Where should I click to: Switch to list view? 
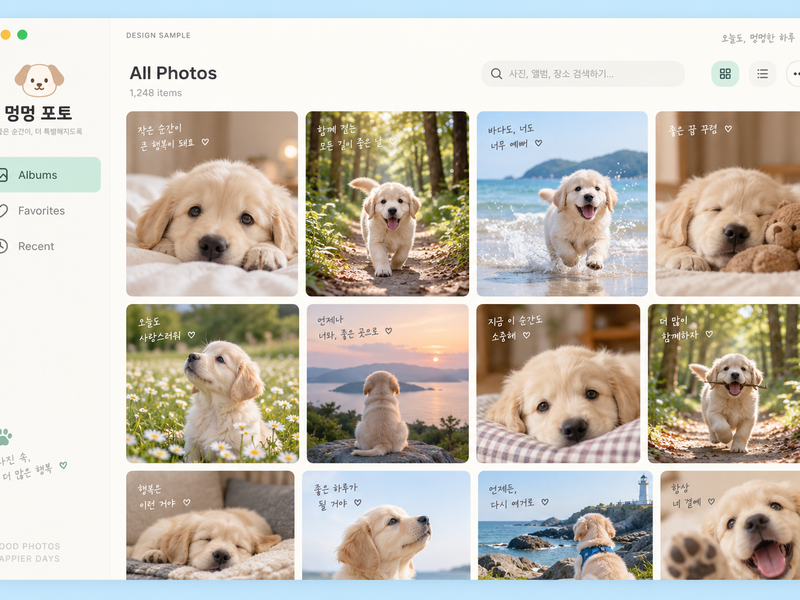762,74
